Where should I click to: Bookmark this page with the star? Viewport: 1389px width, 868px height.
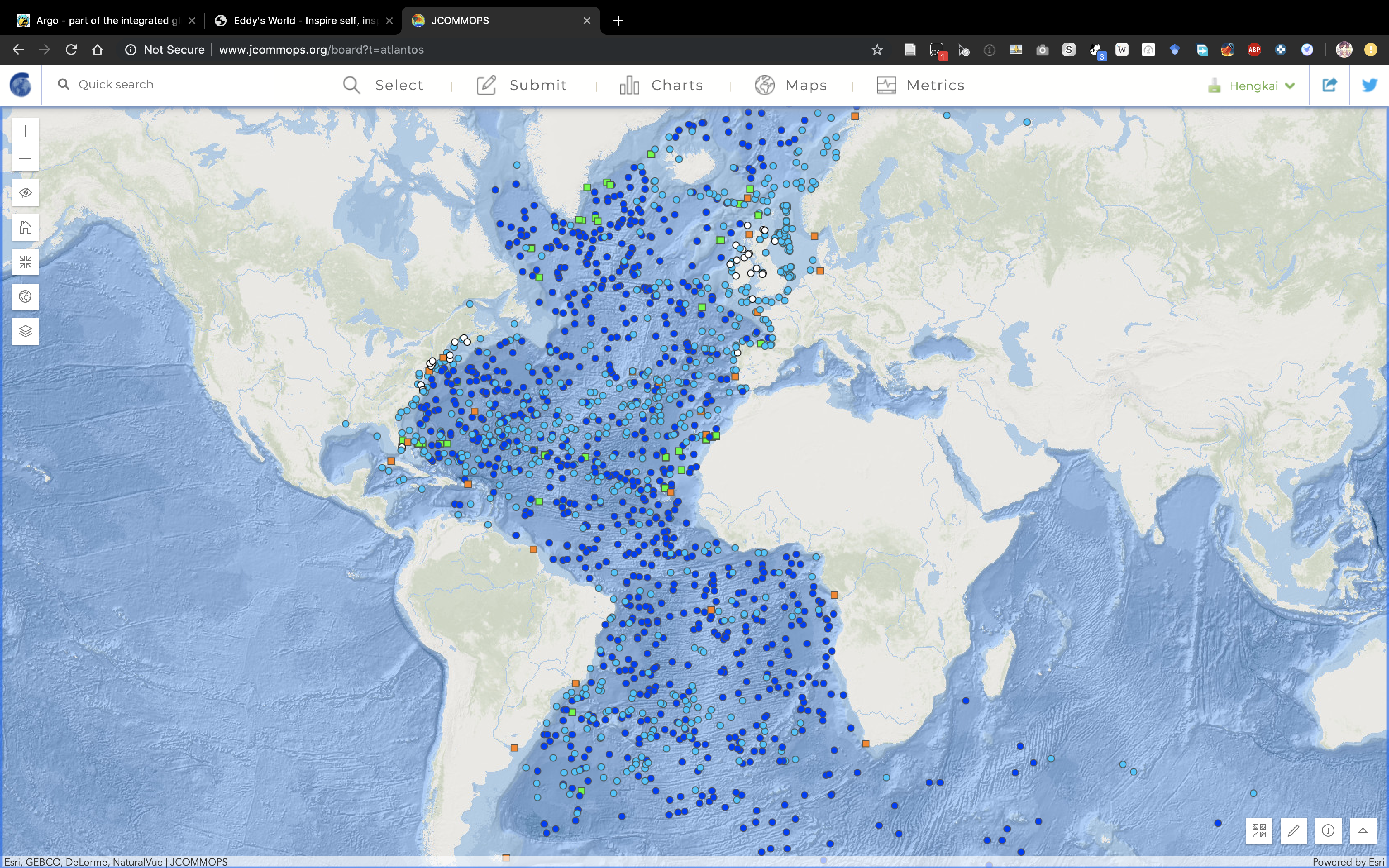click(x=876, y=50)
